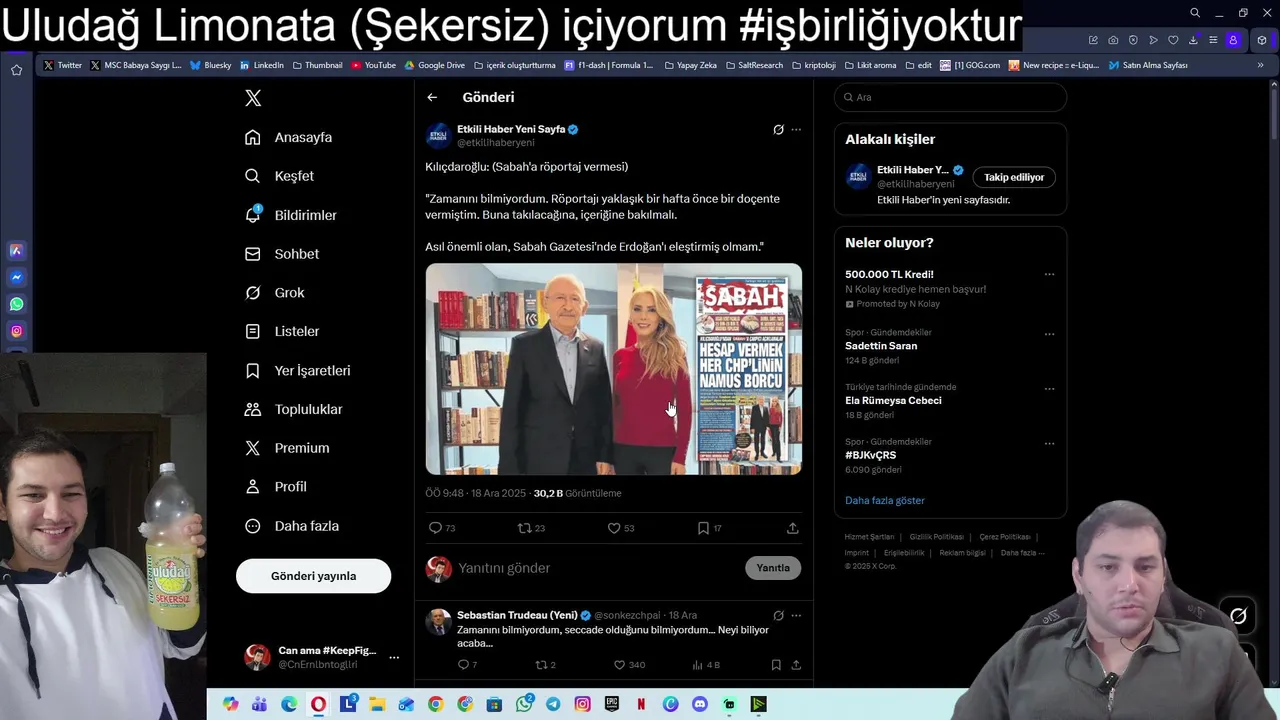Open the Twitter bookmark in bookmarks bar
Image resolution: width=1280 pixels, height=720 pixels.
point(63,65)
